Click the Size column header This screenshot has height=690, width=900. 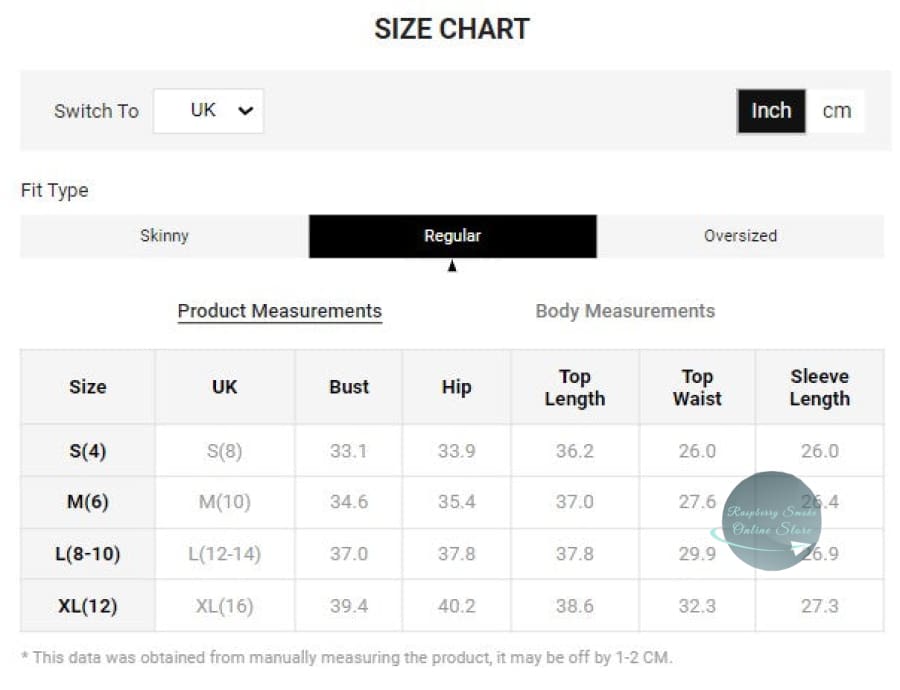[88, 387]
